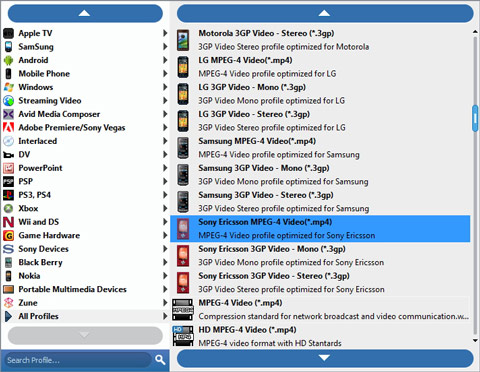Click the profile list down arrow button

pos(325,359)
